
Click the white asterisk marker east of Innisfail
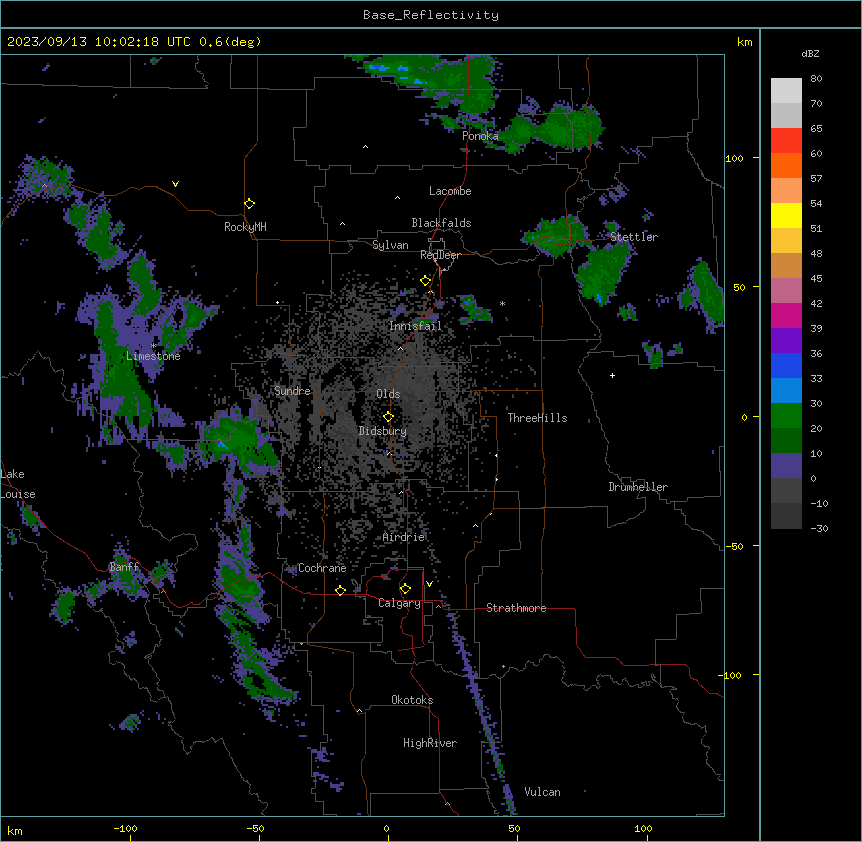coord(502,303)
